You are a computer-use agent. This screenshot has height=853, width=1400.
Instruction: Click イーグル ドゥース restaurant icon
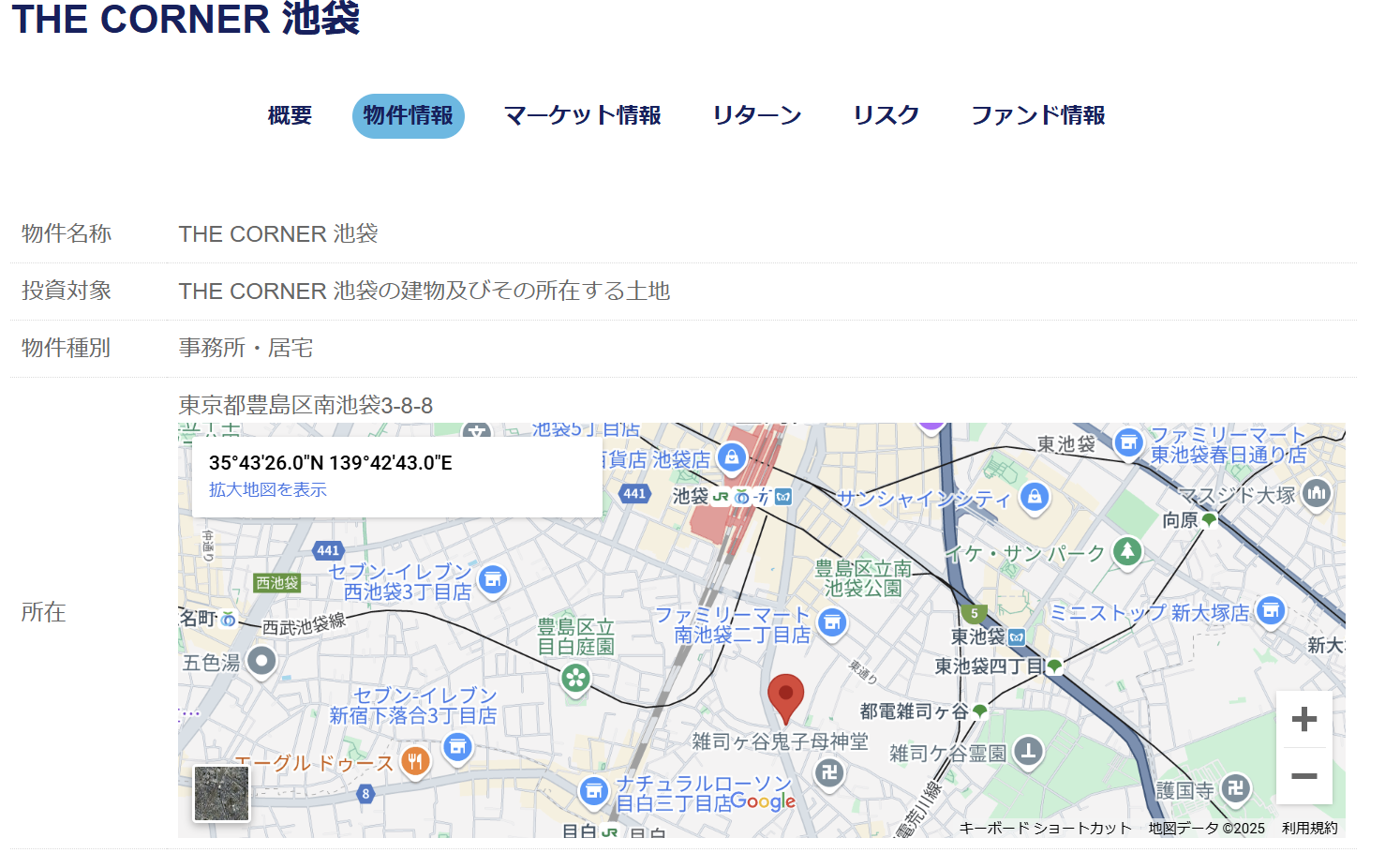(x=415, y=761)
